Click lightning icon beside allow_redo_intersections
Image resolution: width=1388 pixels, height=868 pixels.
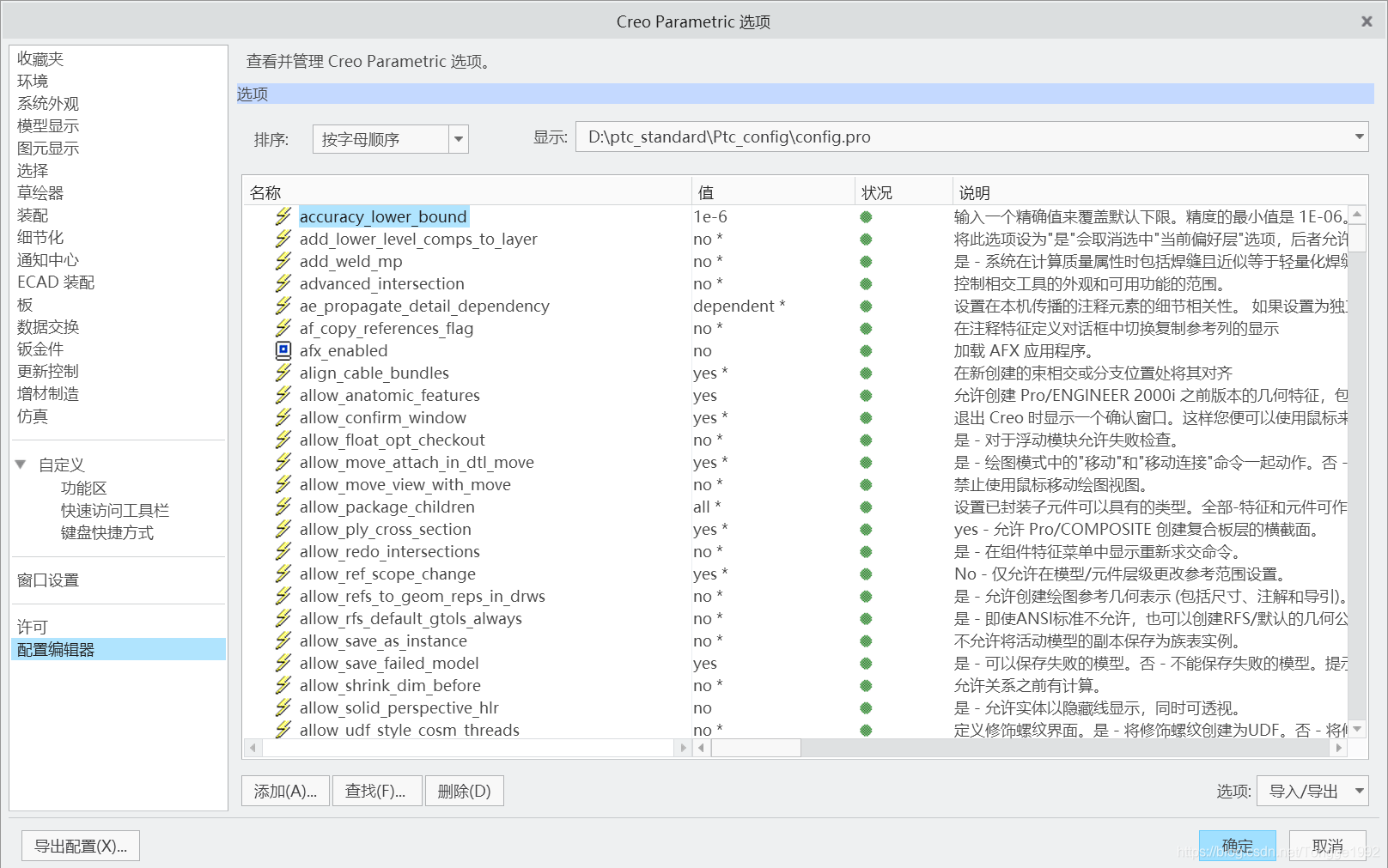[x=283, y=551]
